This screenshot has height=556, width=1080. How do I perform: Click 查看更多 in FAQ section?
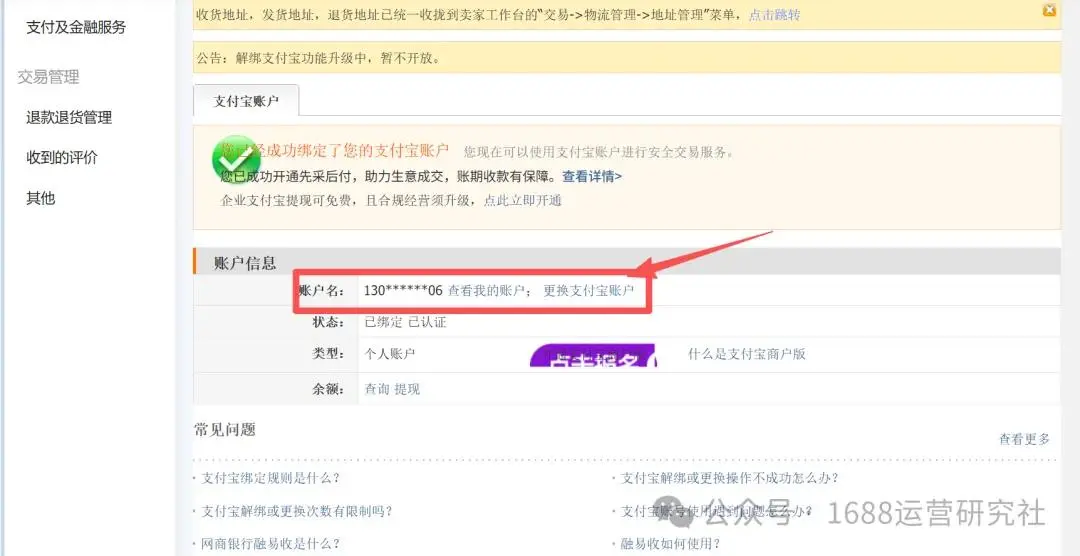point(1025,439)
